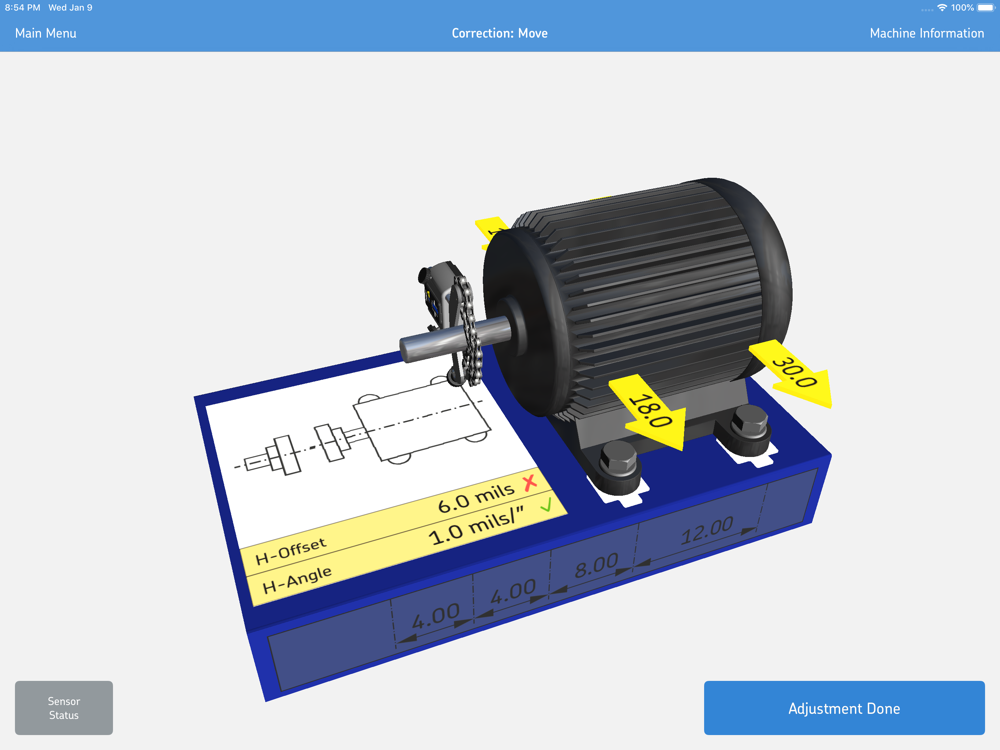This screenshot has width=1000, height=750.
Task: Tap the green checkmark beside H-Angle
Action: click(546, 506)
